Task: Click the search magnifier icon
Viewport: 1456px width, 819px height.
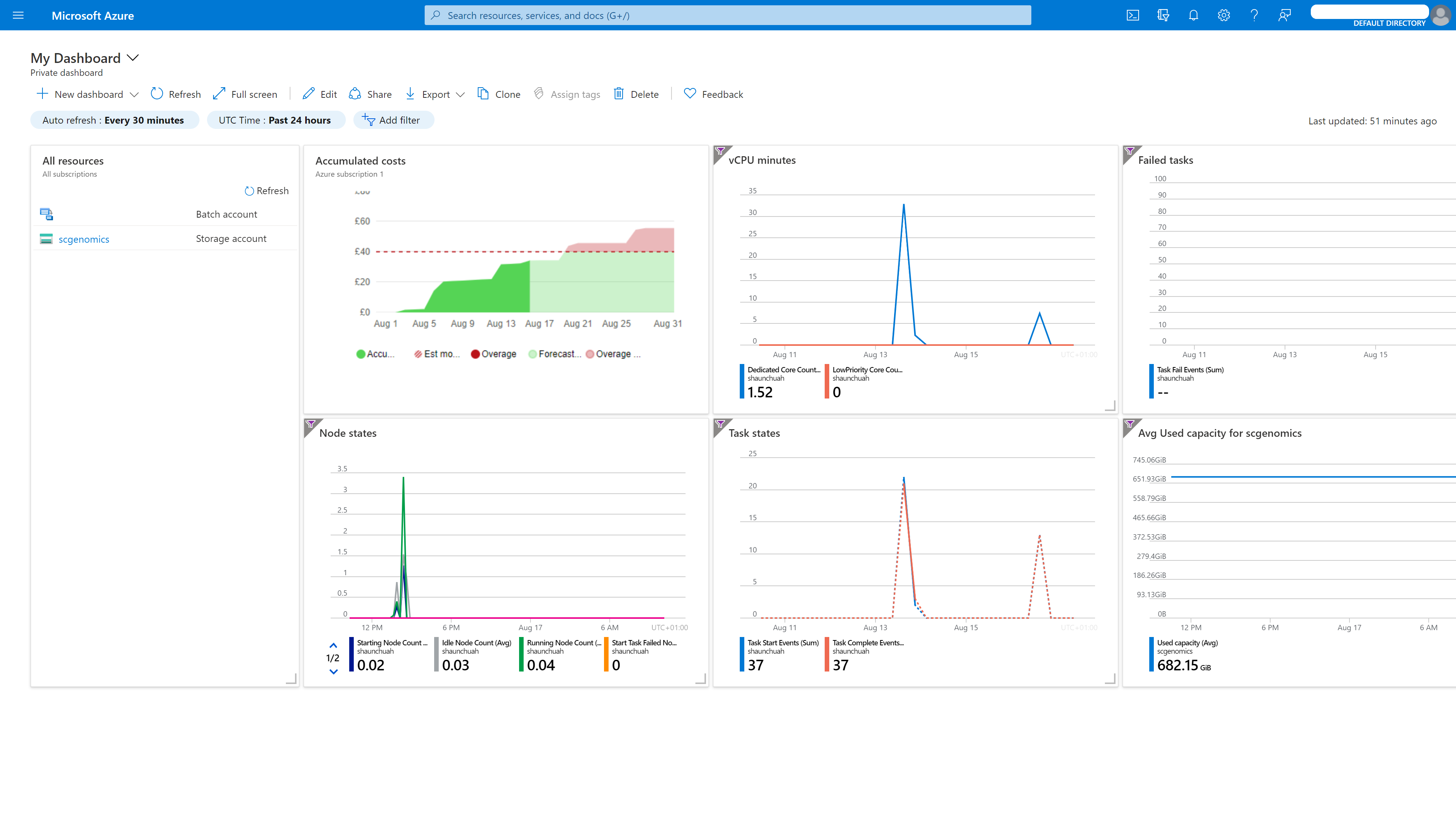Action: (435, 15)
